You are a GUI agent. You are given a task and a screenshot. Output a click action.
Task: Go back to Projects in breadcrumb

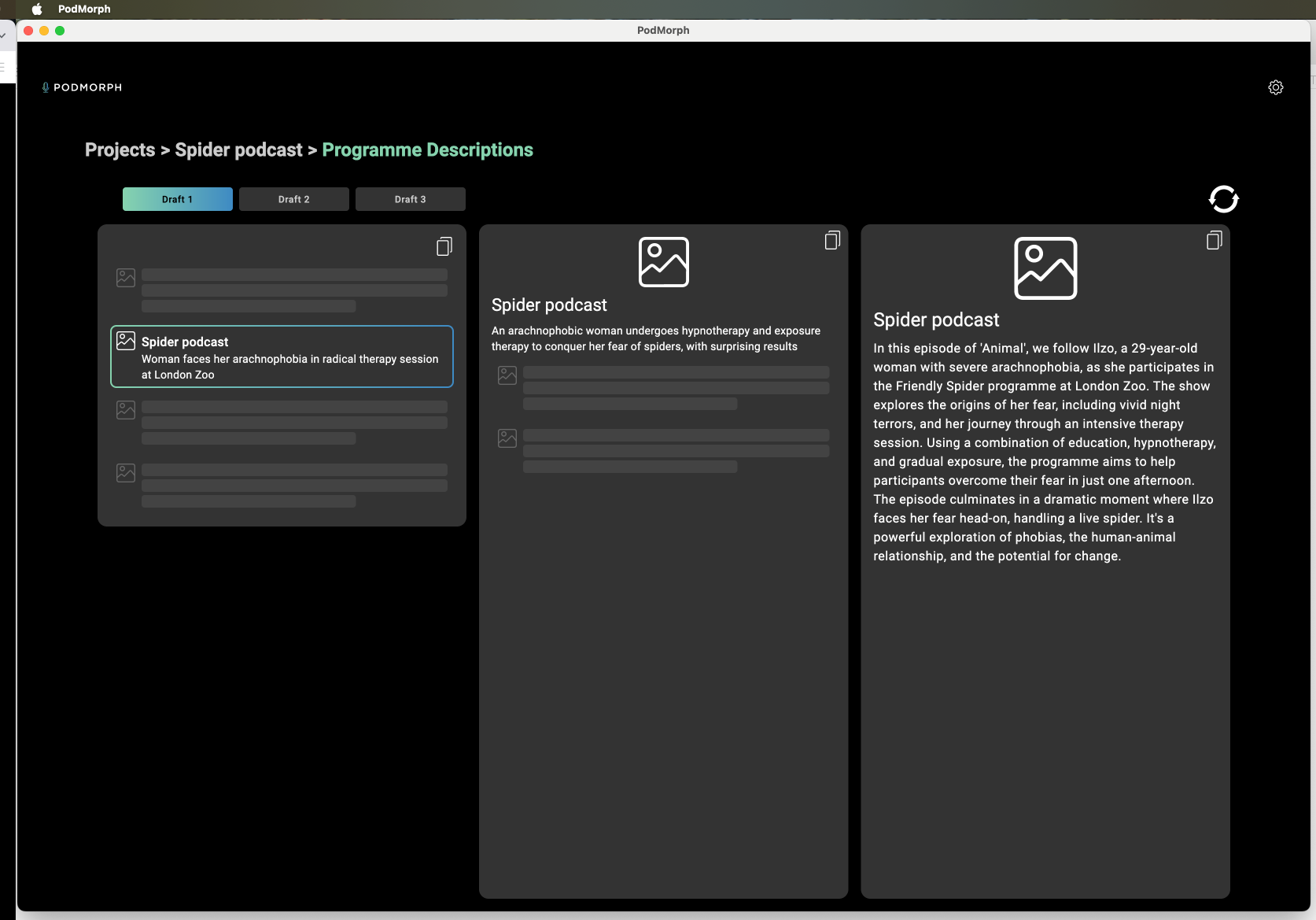(x=120, y=150)
